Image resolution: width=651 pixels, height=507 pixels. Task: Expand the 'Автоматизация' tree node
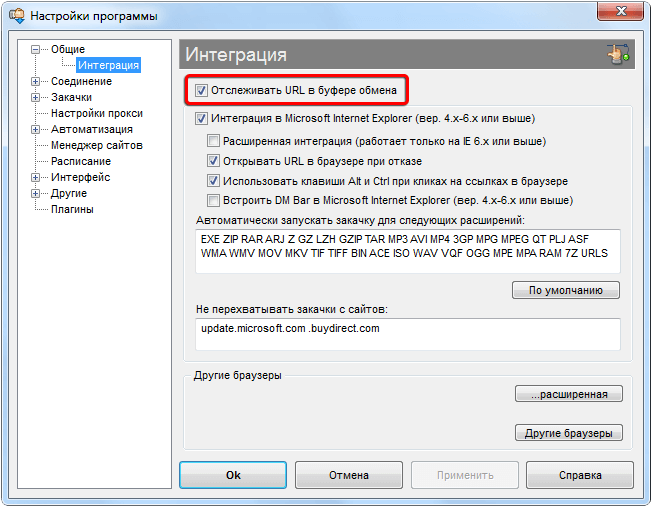35,130
